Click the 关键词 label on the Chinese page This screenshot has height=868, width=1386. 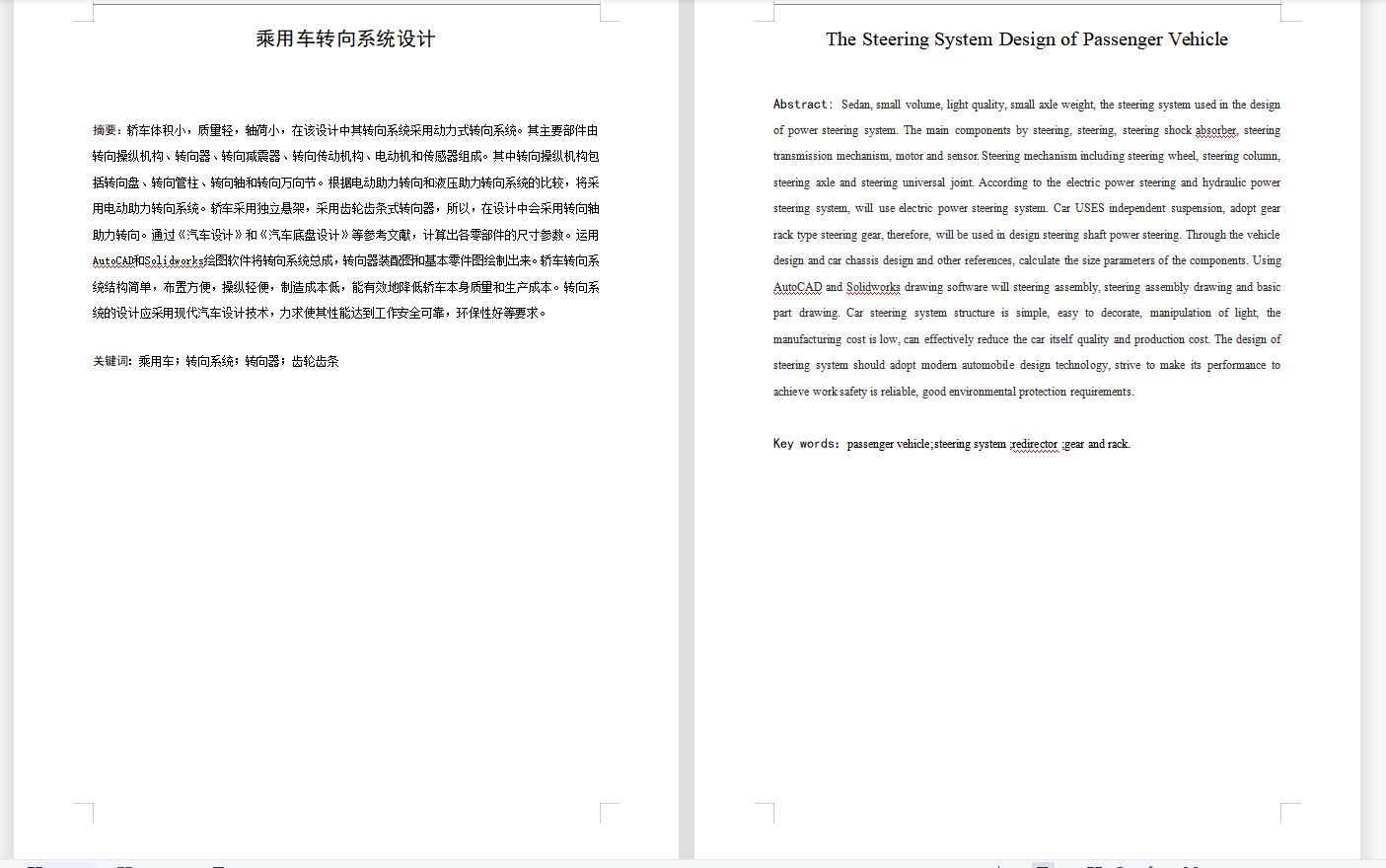click(110, 362)
